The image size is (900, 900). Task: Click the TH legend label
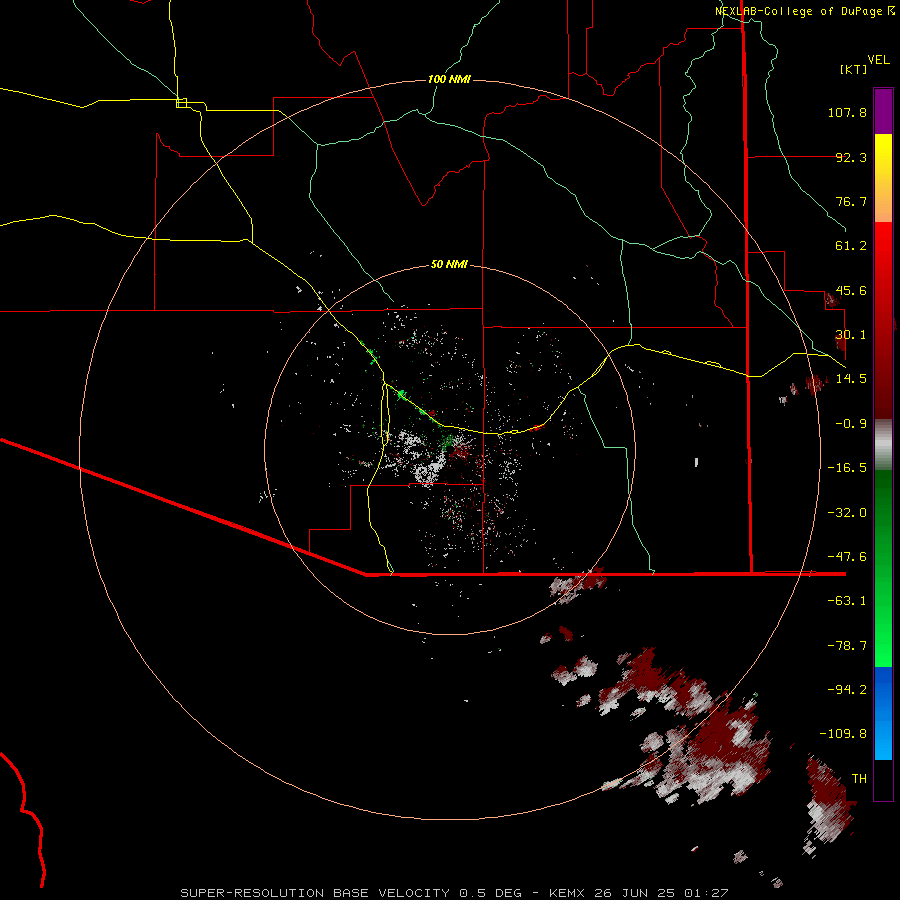tap(859, 779)
